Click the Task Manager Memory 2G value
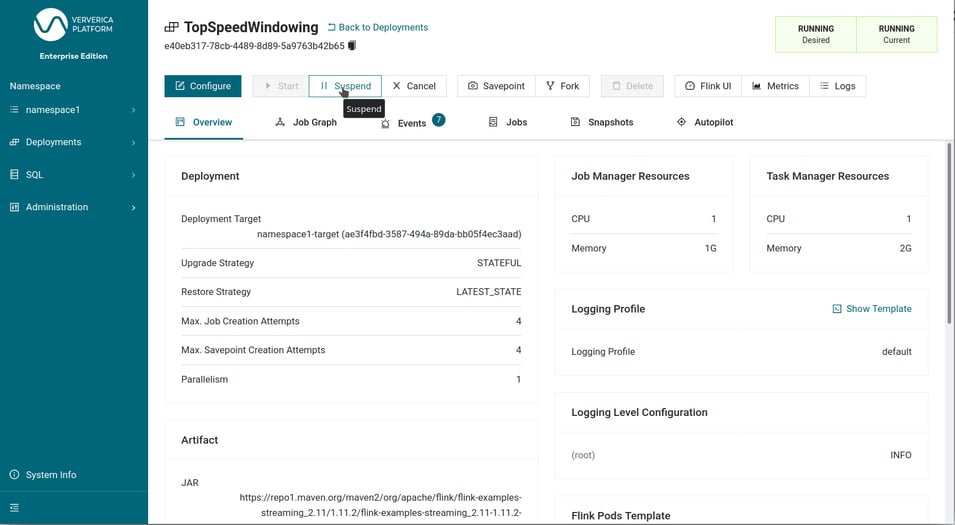 coord(906,248)
